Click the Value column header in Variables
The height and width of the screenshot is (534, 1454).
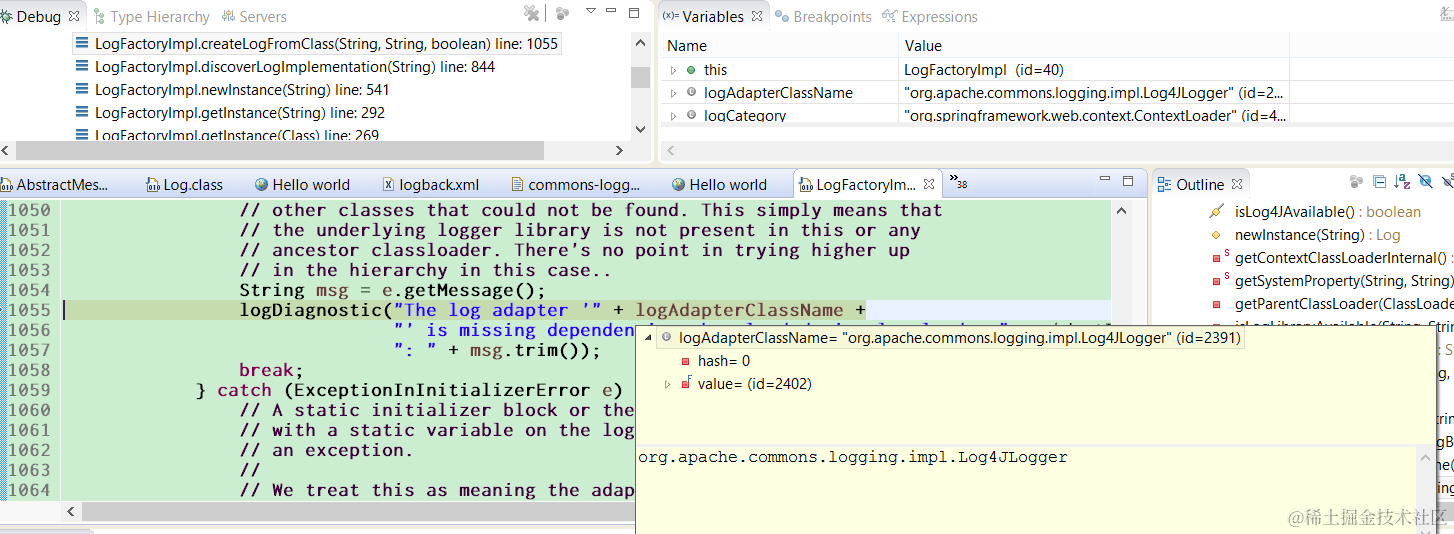pyautogui.click(x=1094, y=46)
